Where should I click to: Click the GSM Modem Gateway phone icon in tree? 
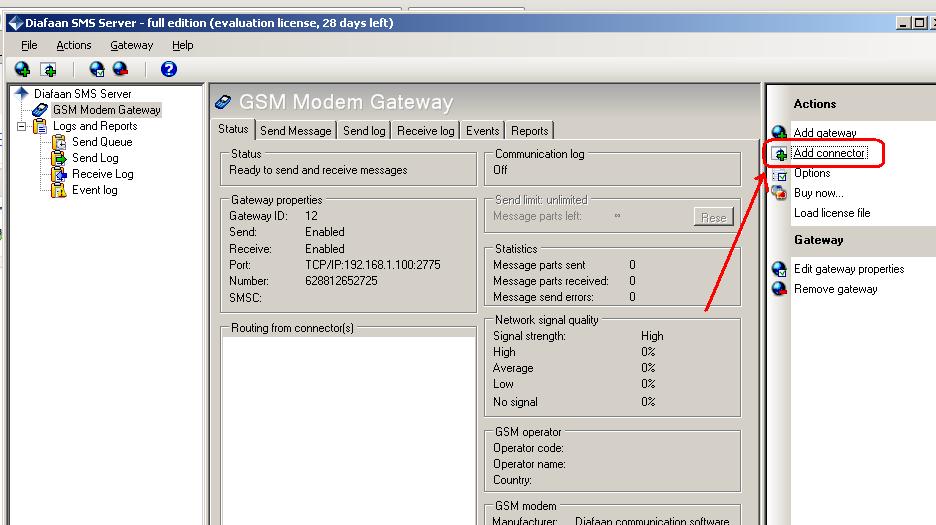[40, 110]
